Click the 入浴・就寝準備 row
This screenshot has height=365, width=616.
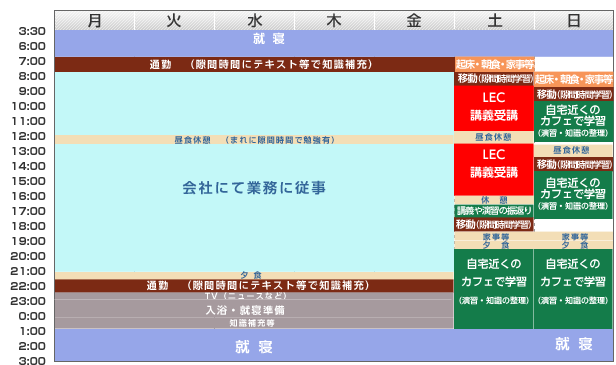255,309
